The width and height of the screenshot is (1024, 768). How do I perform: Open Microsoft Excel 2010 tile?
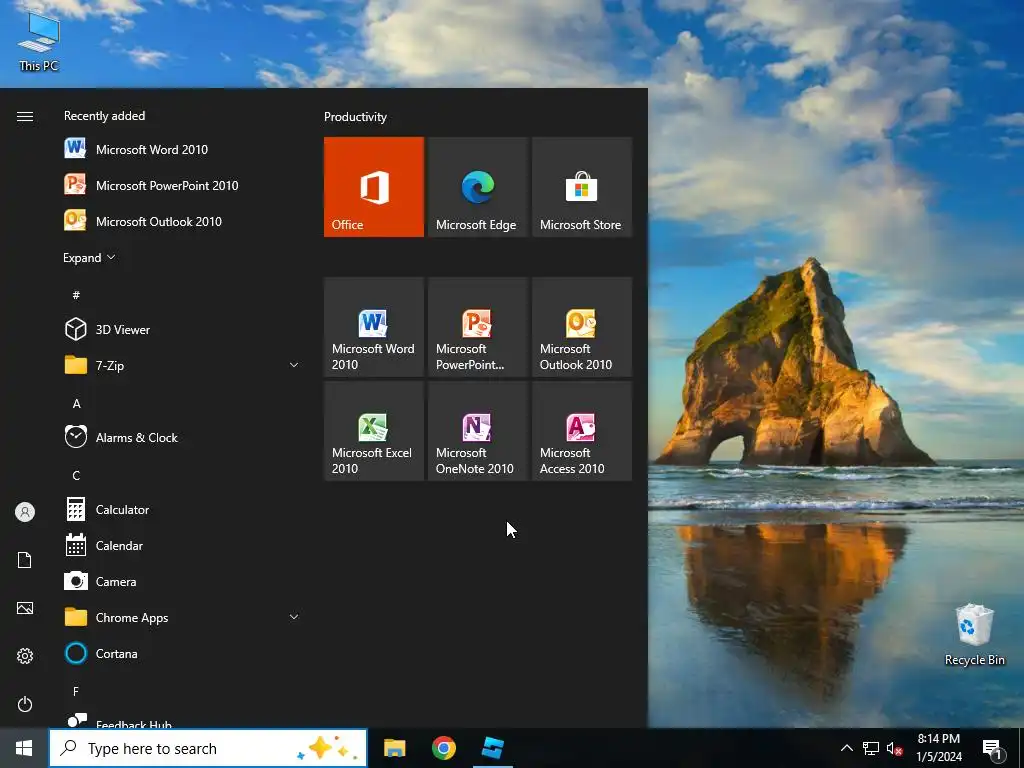coord(374,431)
